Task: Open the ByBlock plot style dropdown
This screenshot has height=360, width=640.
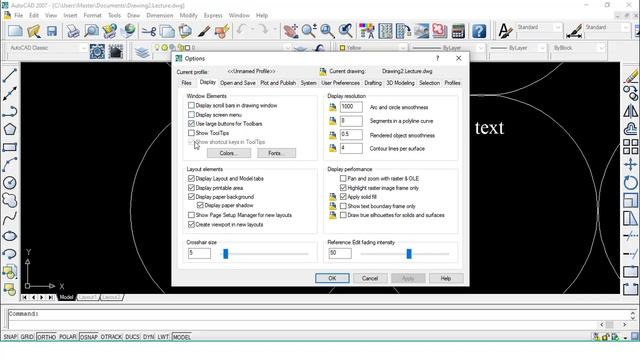Action: (x=601, y=48)
